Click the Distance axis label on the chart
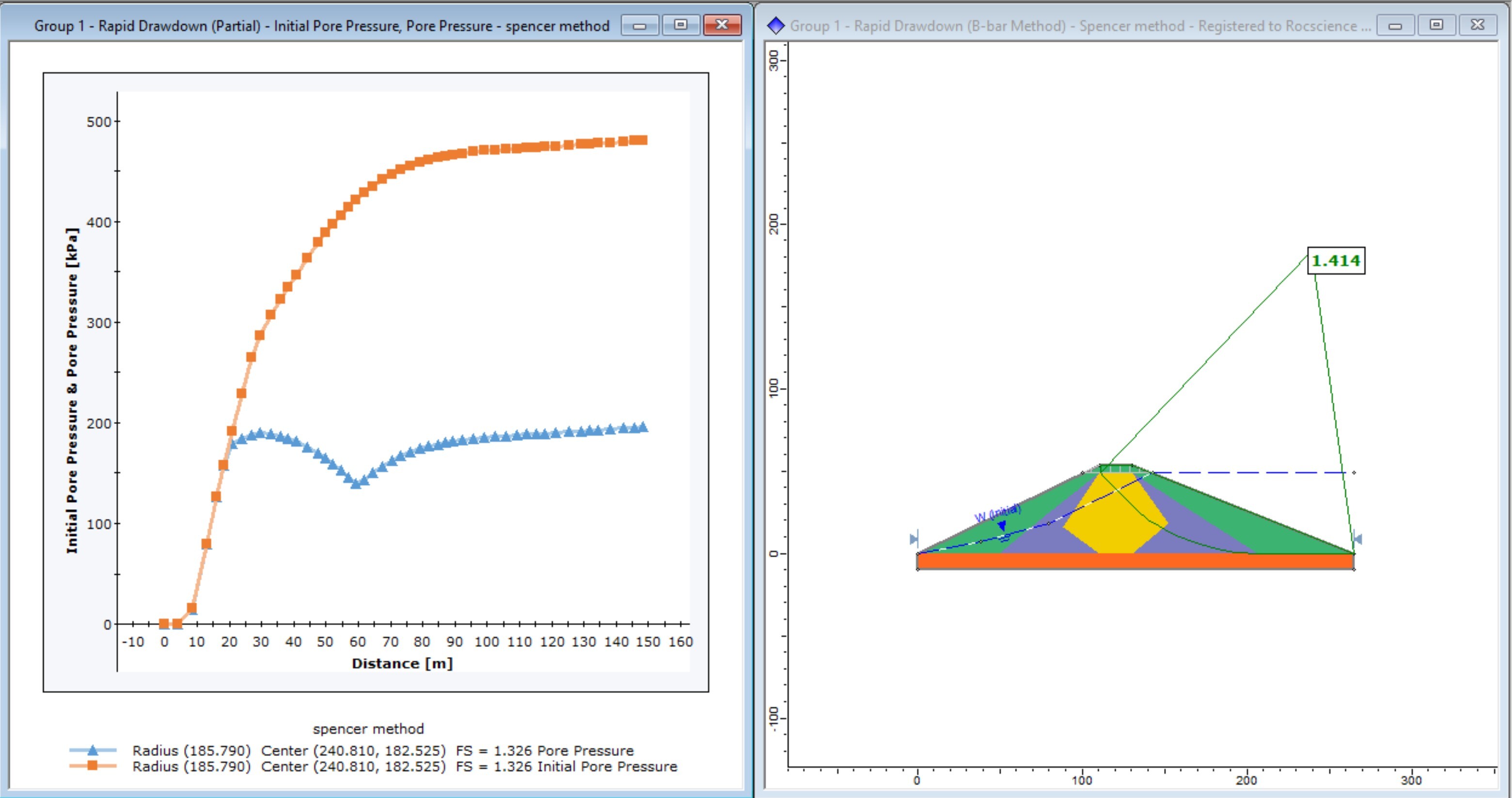This screenshot has height=798, width=1512. [401, 664]
